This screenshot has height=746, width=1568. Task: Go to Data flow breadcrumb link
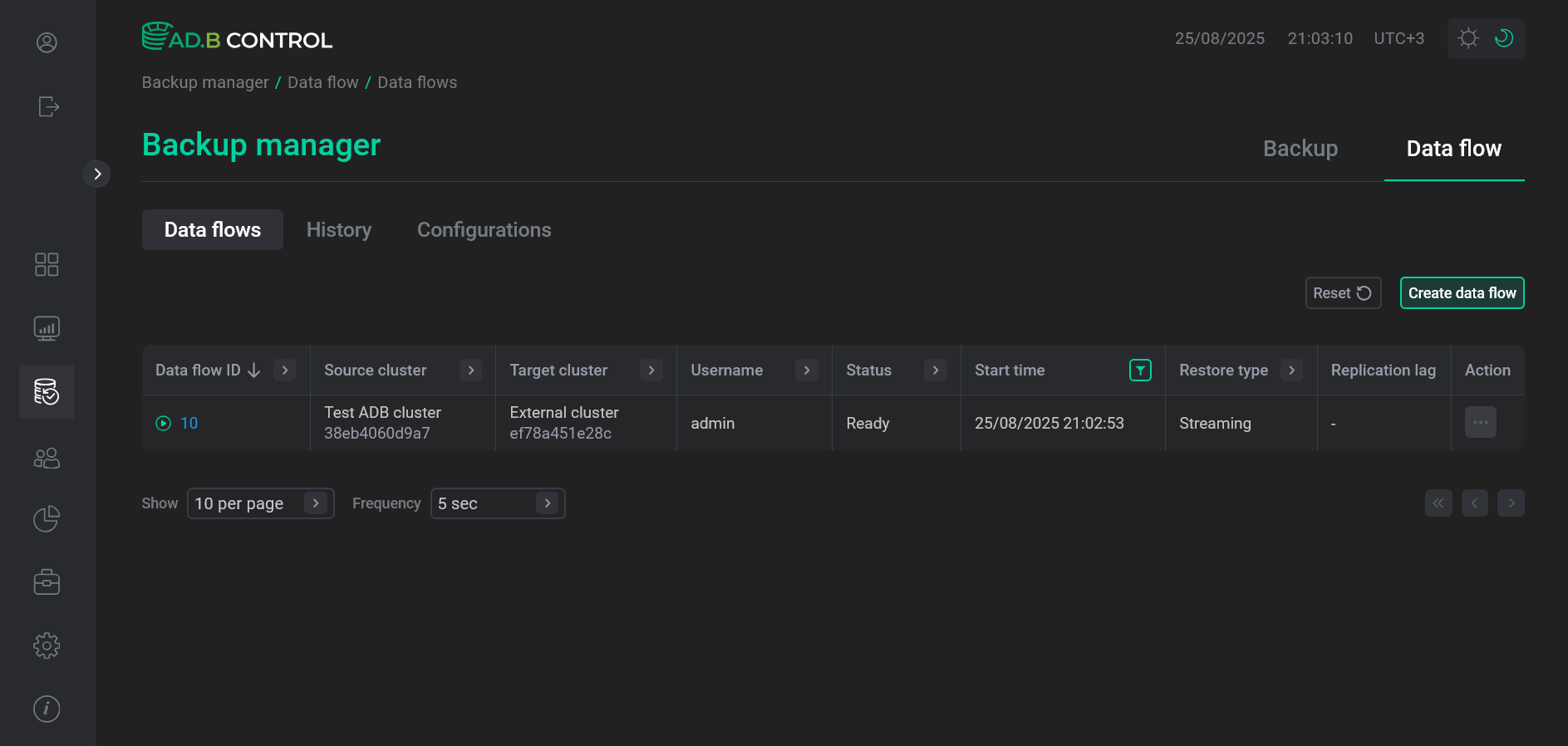pyautogui.click(x=323, y=82)
